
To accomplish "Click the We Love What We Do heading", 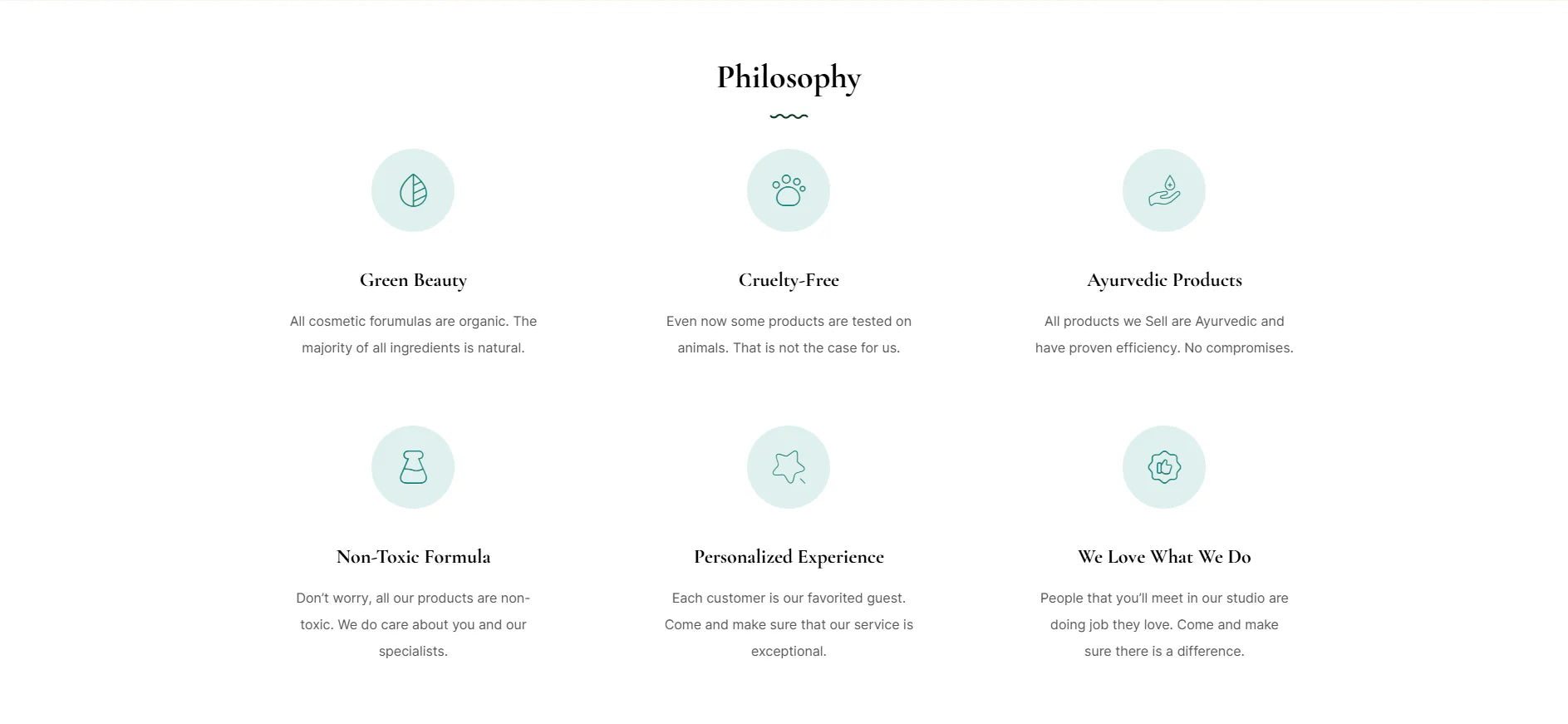I will [1164, 557].
